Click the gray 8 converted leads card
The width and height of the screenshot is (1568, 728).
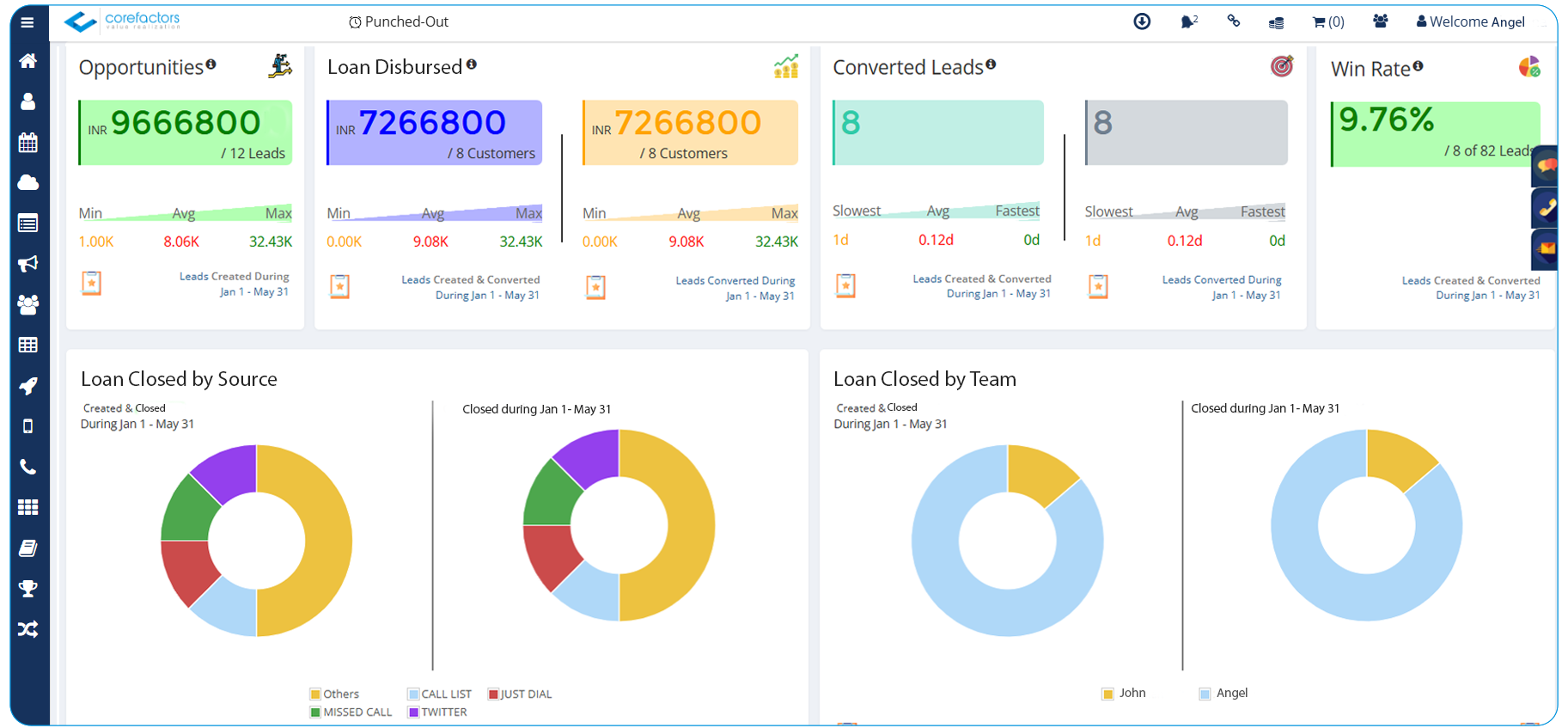pos(1187,132)
